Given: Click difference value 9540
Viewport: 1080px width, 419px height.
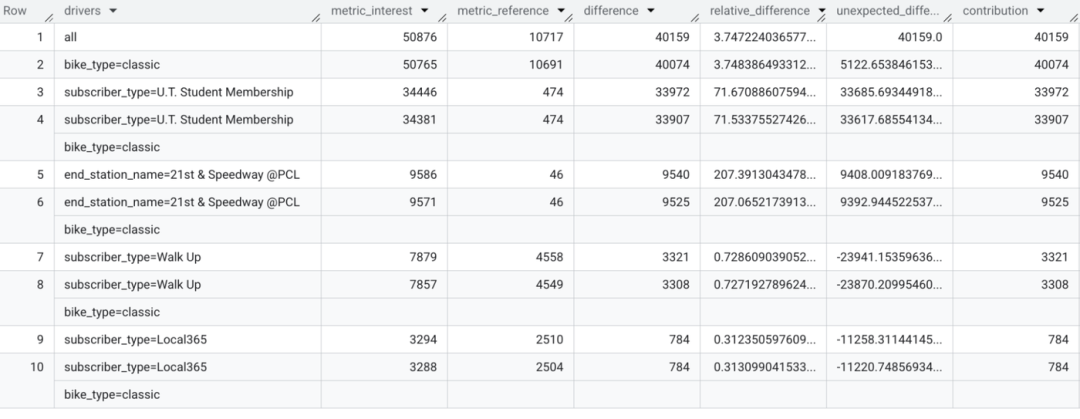Looking at the screenshot, I should coord(676,175).
